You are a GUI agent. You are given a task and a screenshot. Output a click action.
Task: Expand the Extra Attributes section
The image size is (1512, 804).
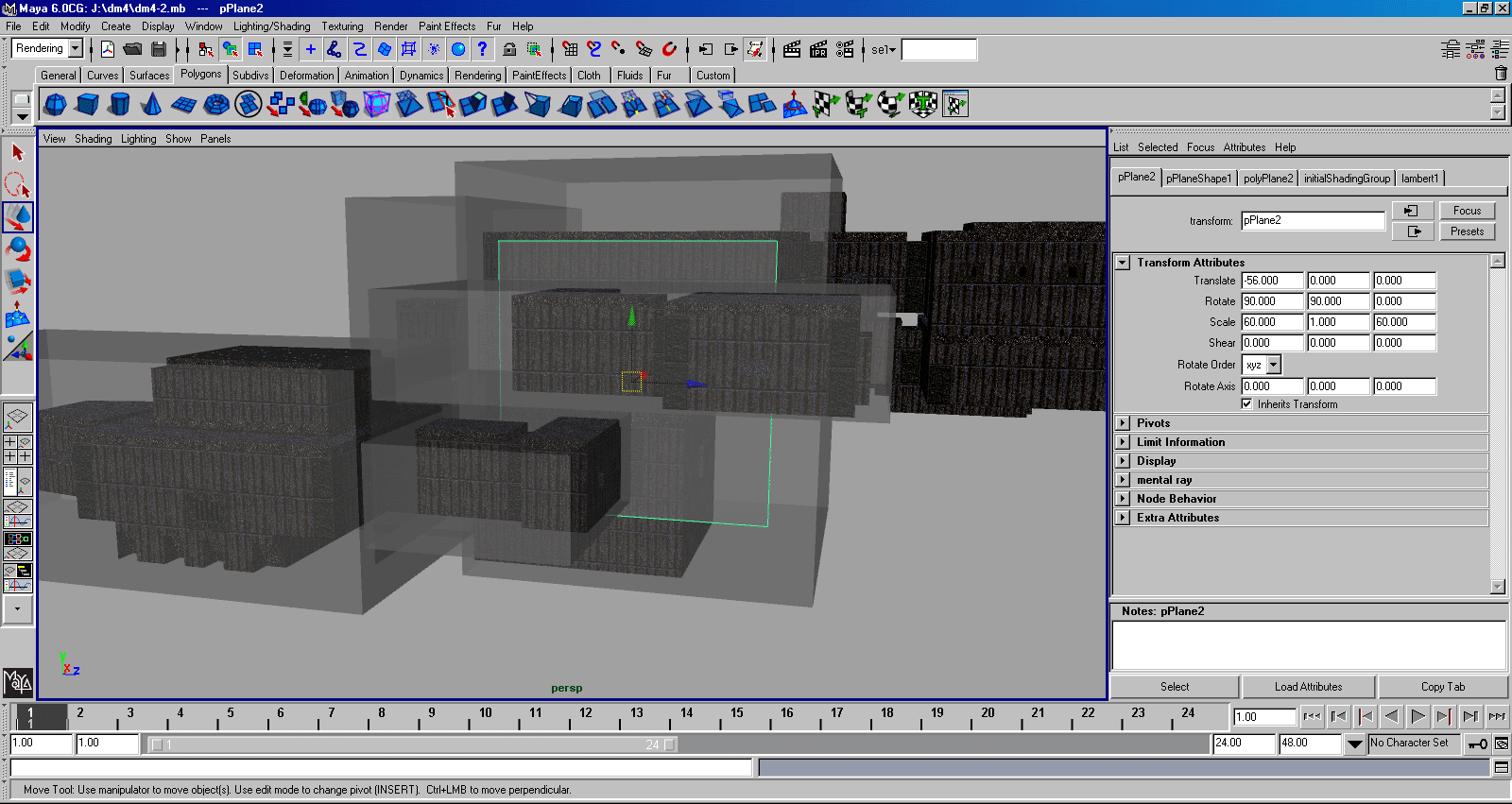[1123, 518]
